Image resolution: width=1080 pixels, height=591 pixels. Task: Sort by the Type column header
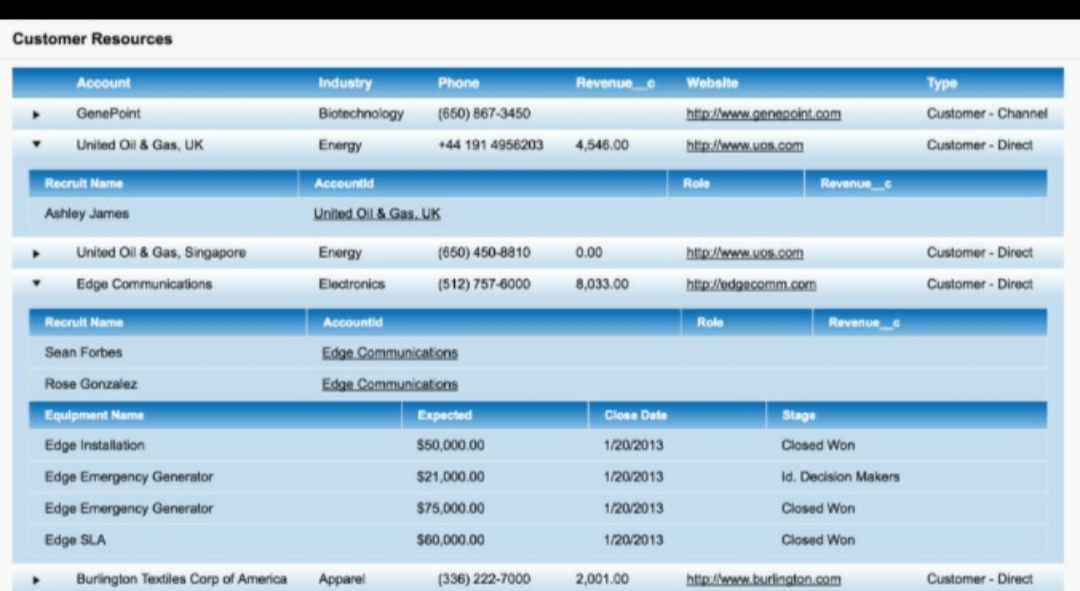pos(942,83)
